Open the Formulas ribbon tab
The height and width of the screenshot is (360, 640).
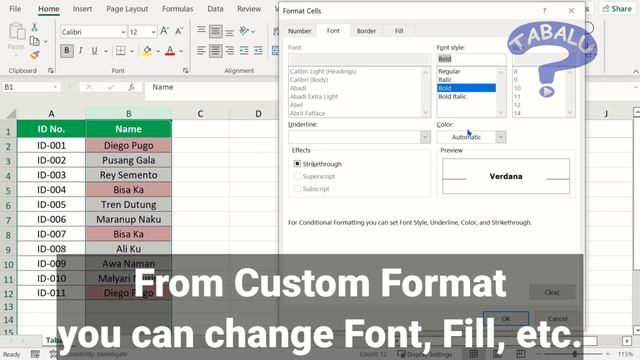point(178,9)
